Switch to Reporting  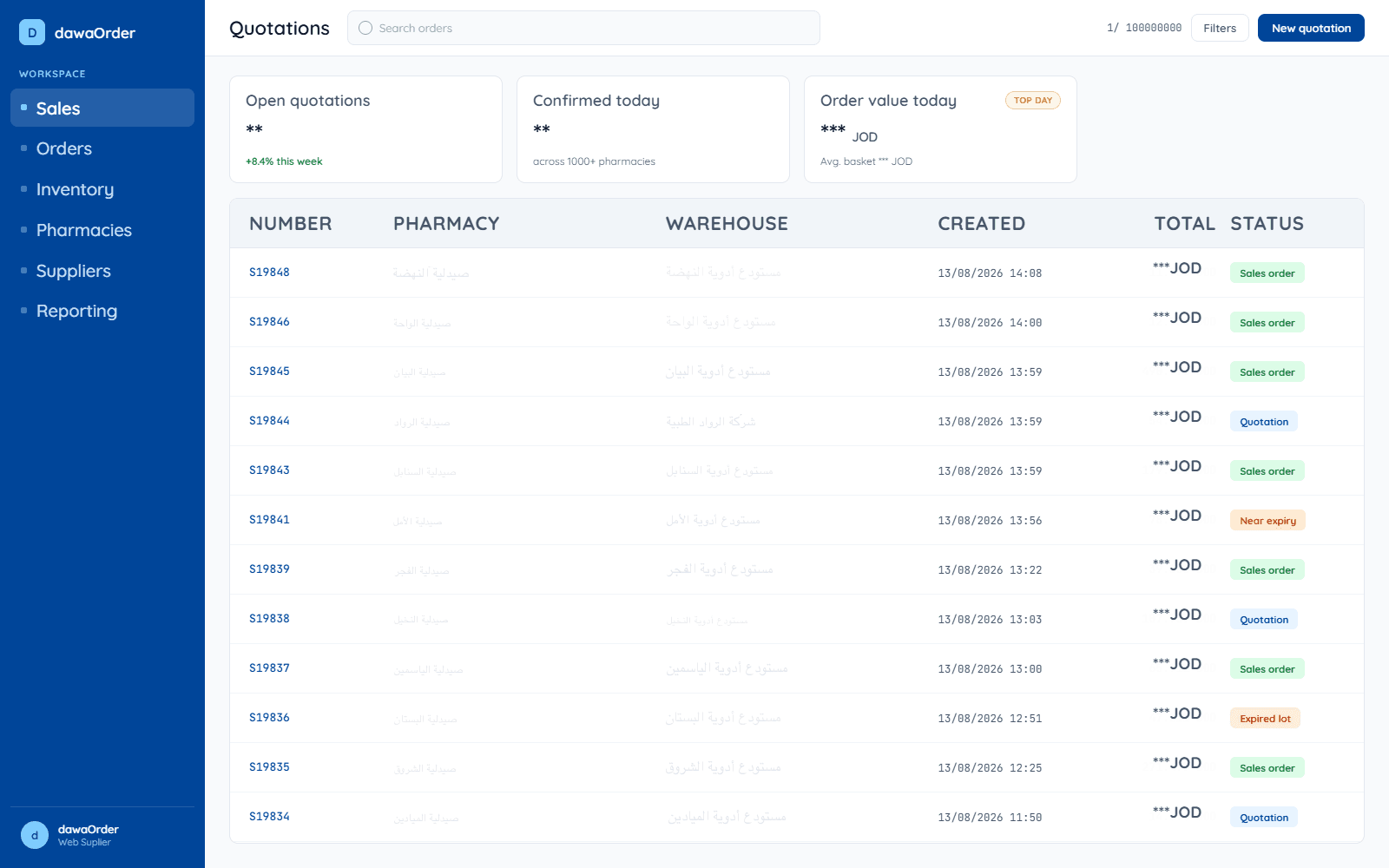(102, 311)
